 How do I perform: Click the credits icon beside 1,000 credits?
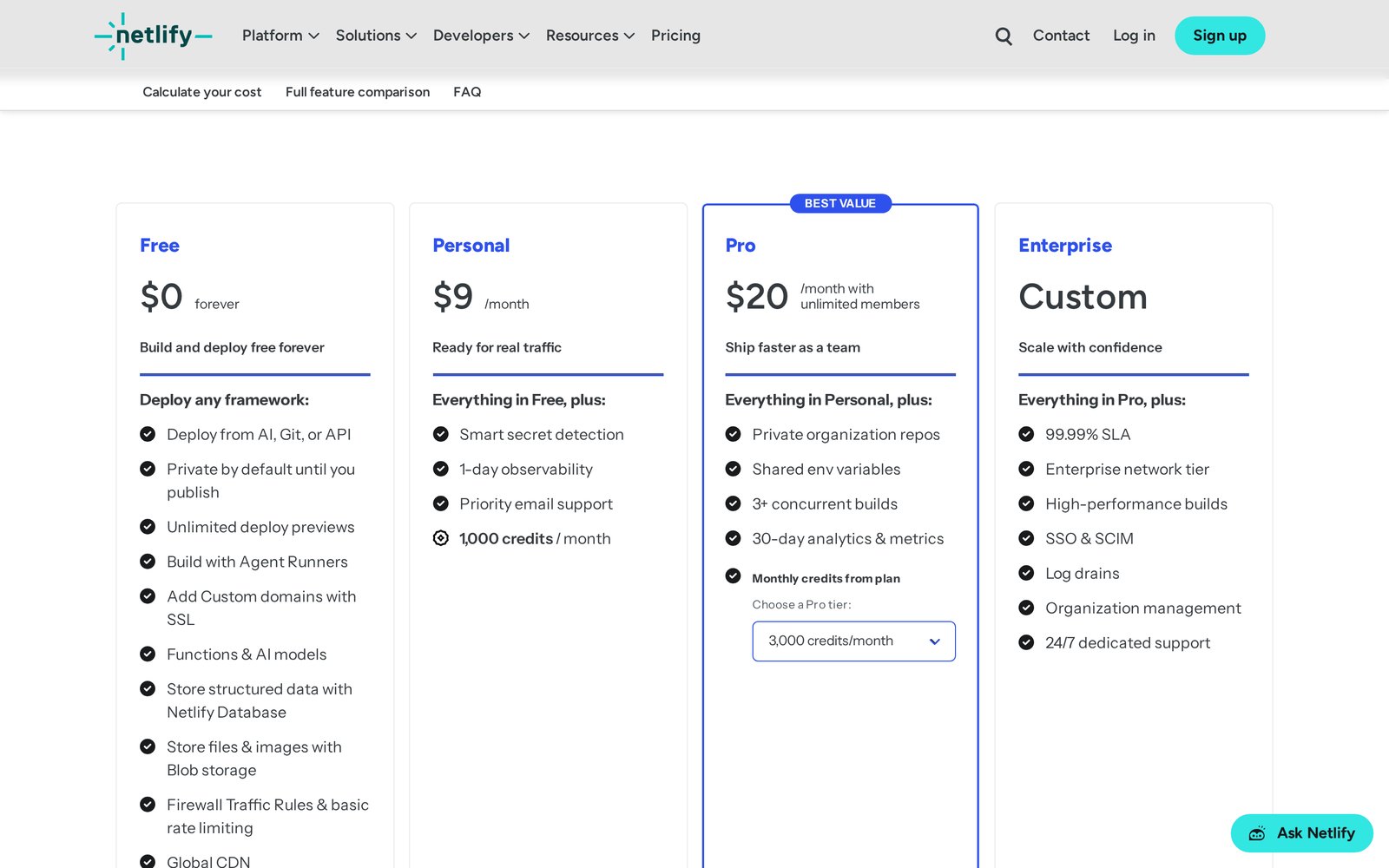click(x=441, y=538)
